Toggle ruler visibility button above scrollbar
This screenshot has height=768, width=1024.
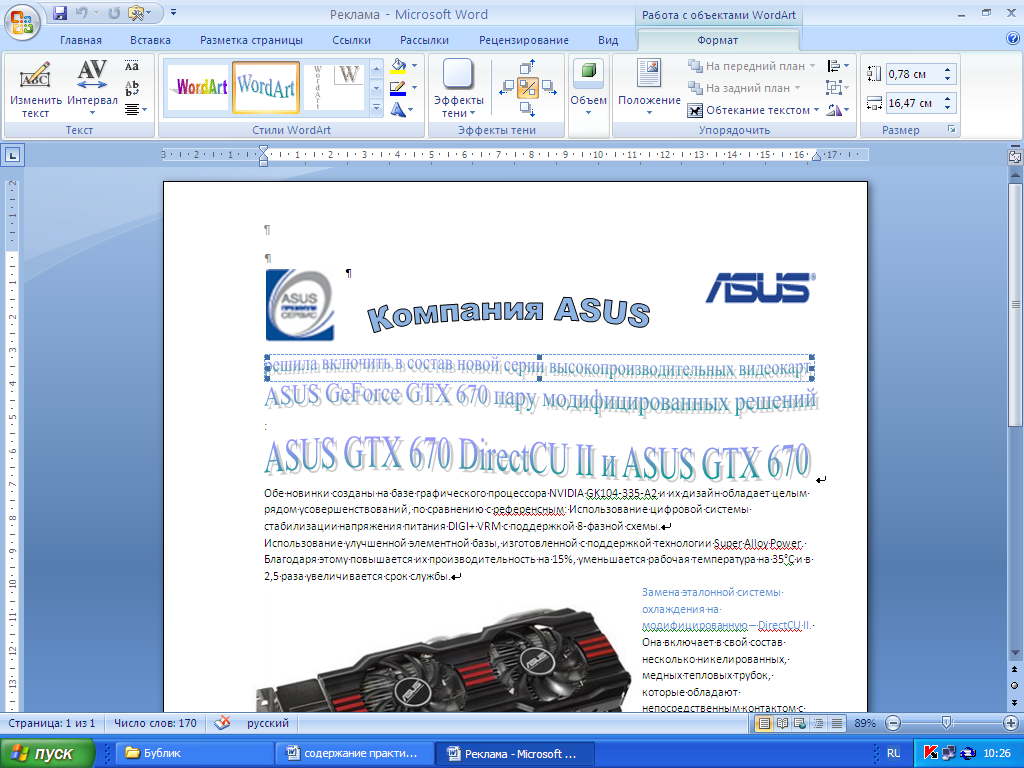1015,157
